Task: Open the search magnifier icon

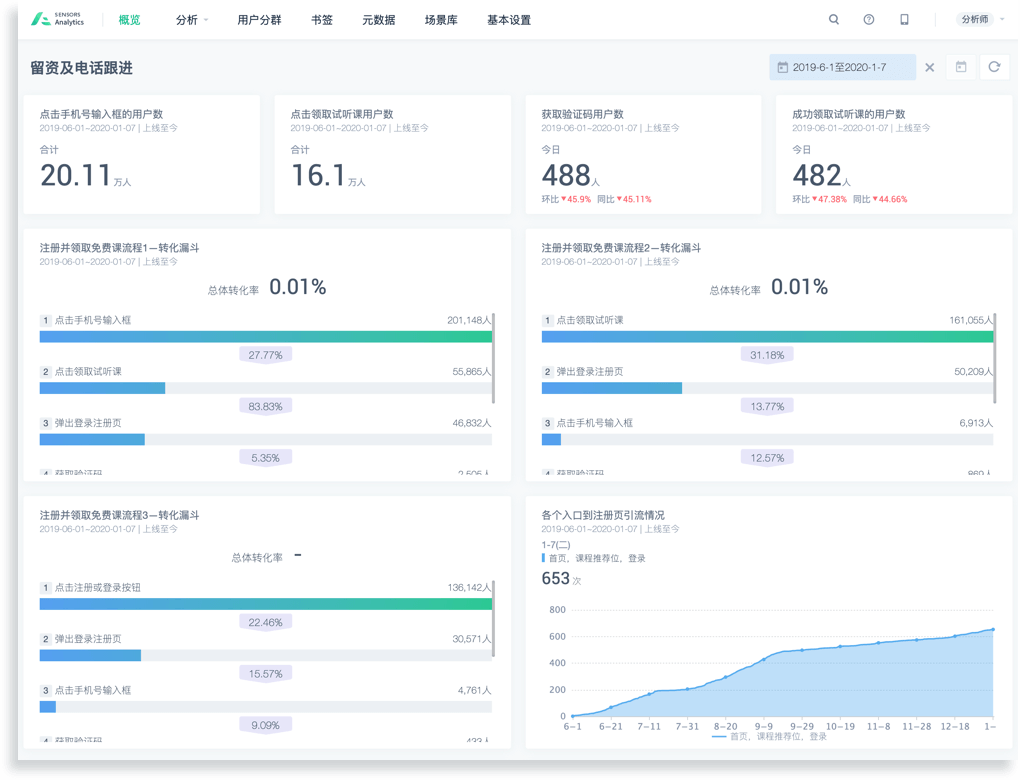Action: coord(834,20)
